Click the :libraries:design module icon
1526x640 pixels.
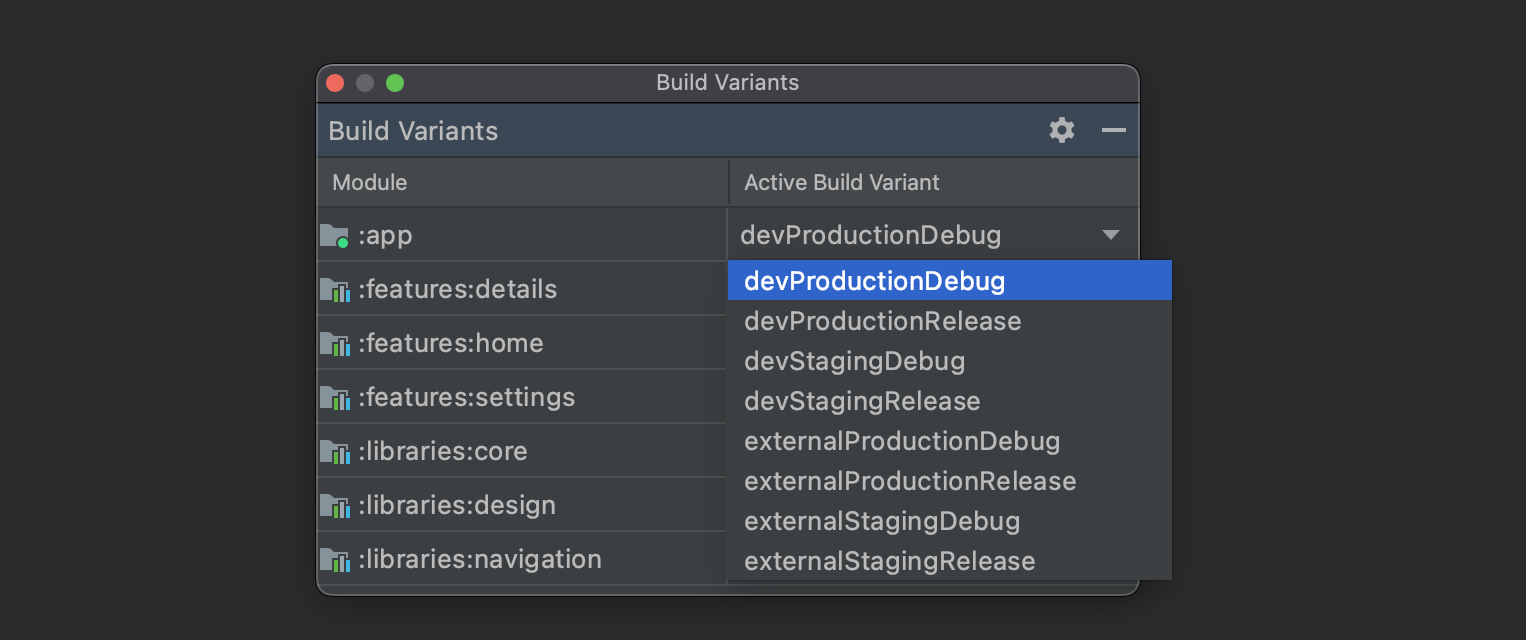334,506
